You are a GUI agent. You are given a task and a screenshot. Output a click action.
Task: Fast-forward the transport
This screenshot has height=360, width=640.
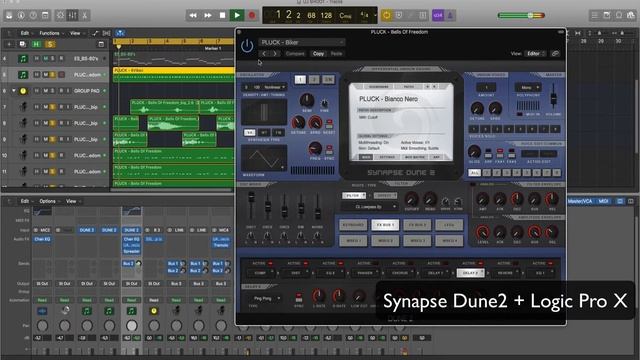pos(208,16)
